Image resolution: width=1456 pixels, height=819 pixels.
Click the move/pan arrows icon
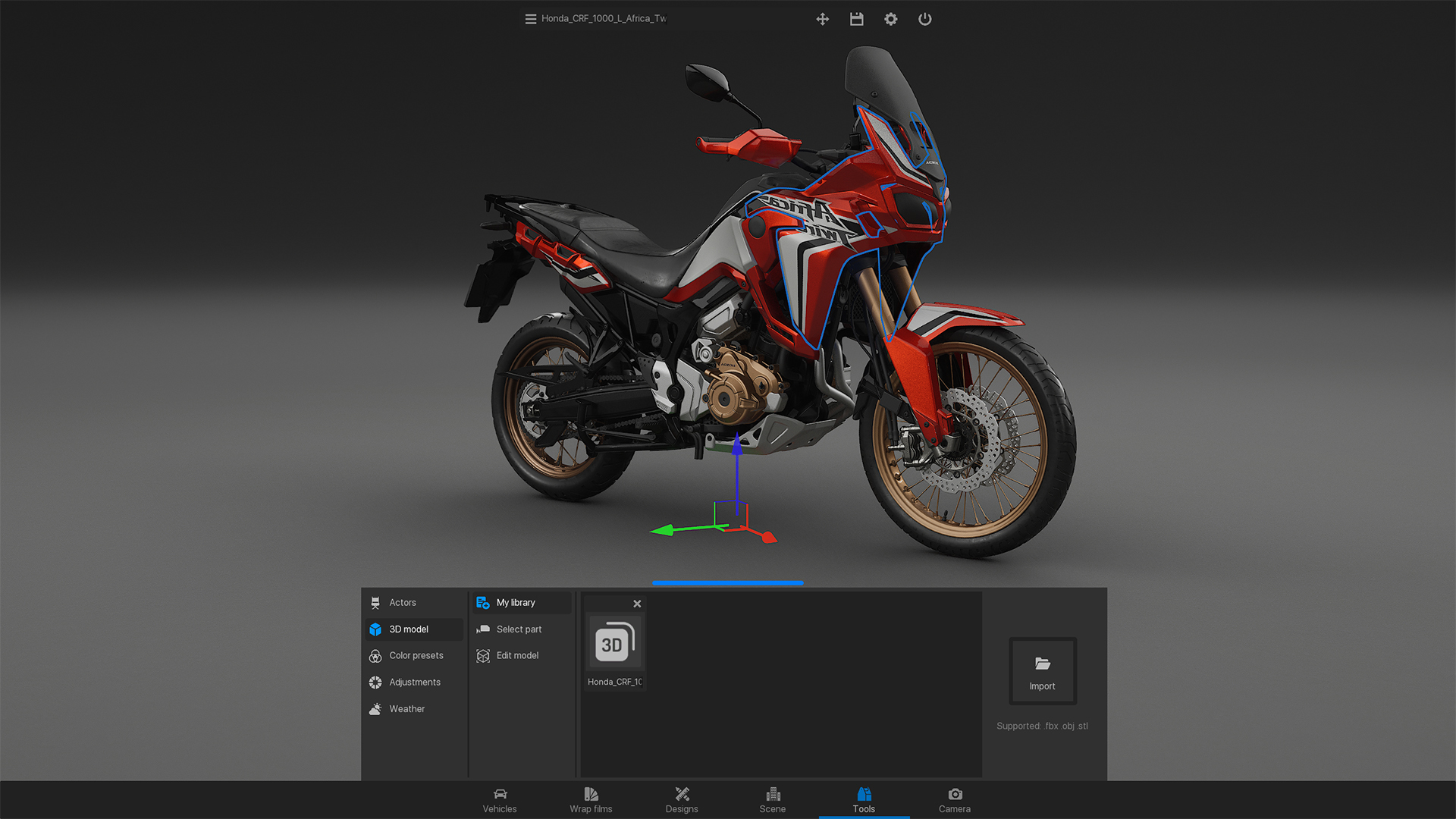823,19
